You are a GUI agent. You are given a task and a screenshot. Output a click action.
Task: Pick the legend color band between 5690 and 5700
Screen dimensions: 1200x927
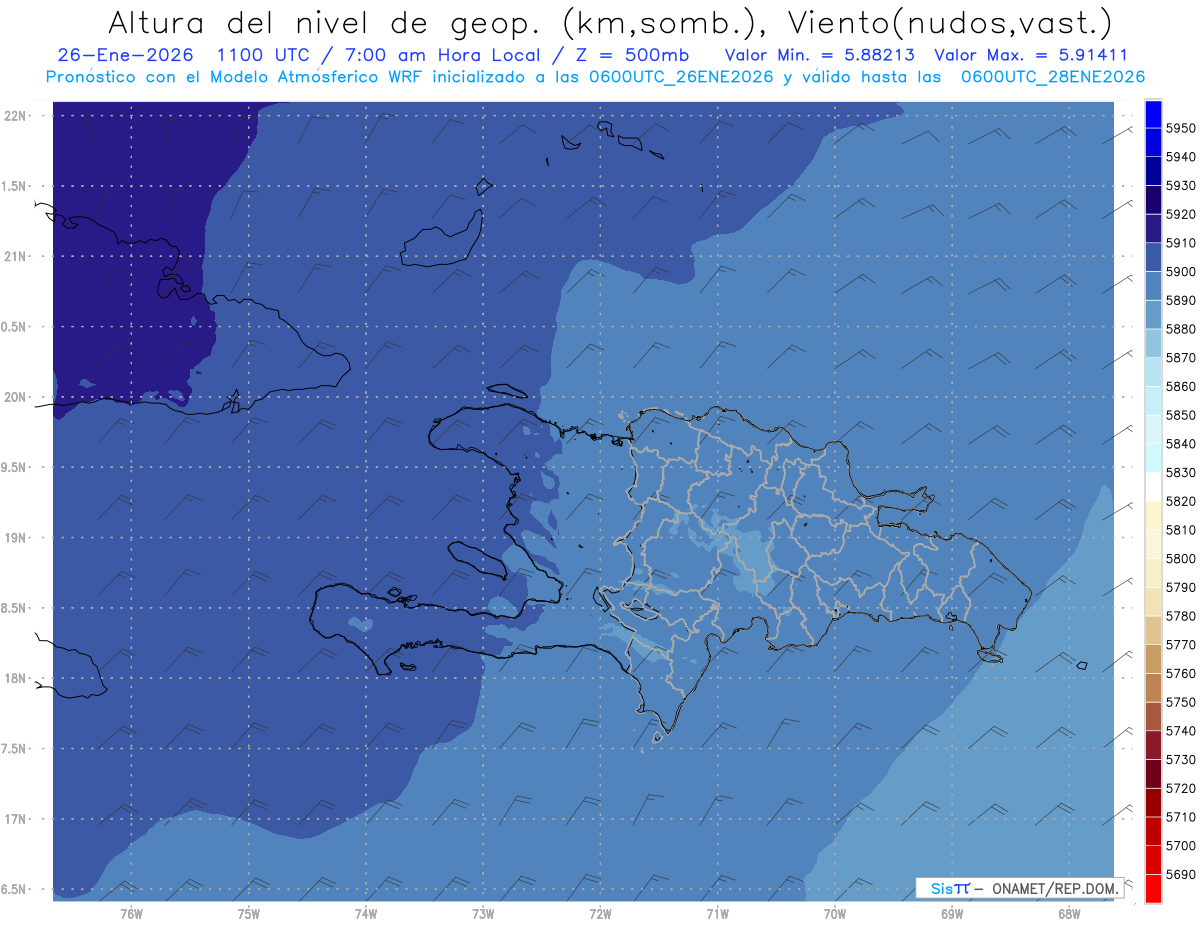[1153, 861]
